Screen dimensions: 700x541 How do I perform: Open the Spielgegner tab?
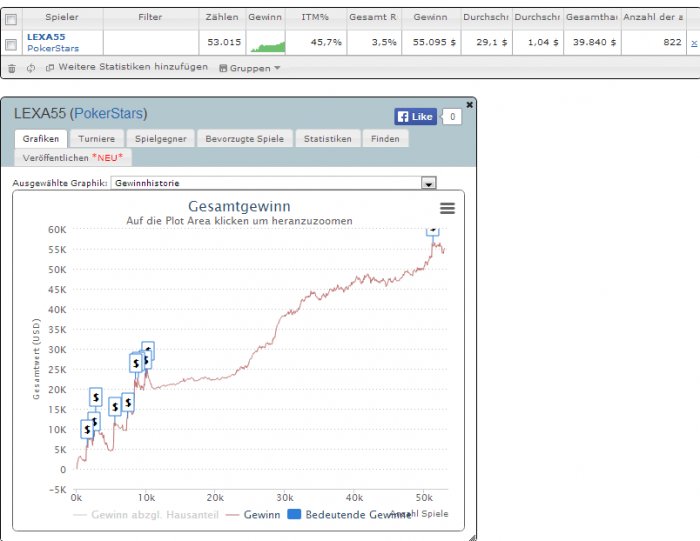[161, 139]
